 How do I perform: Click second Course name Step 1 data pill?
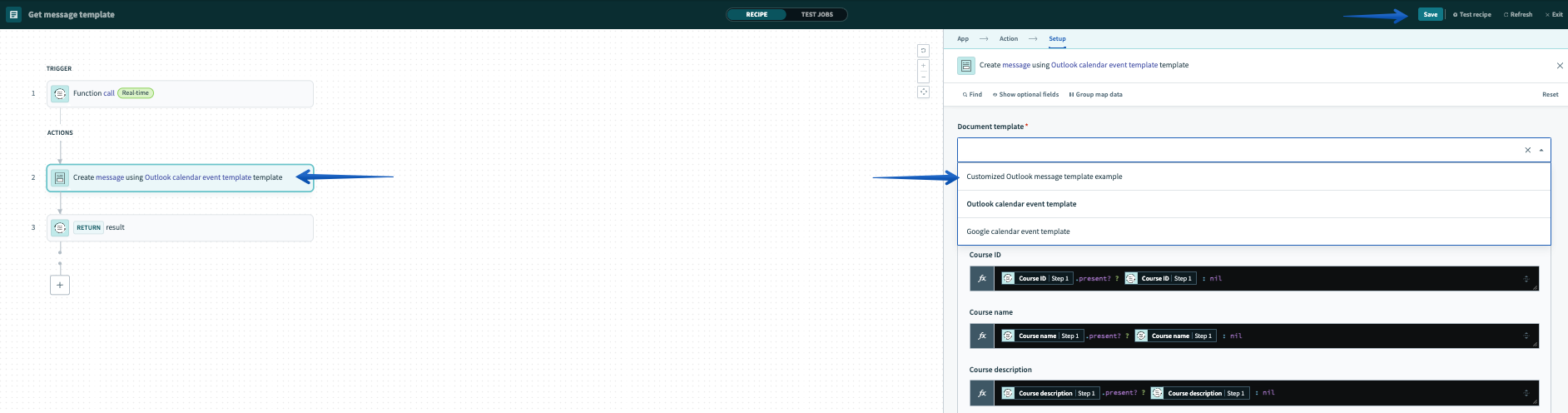coord(1174,336)
